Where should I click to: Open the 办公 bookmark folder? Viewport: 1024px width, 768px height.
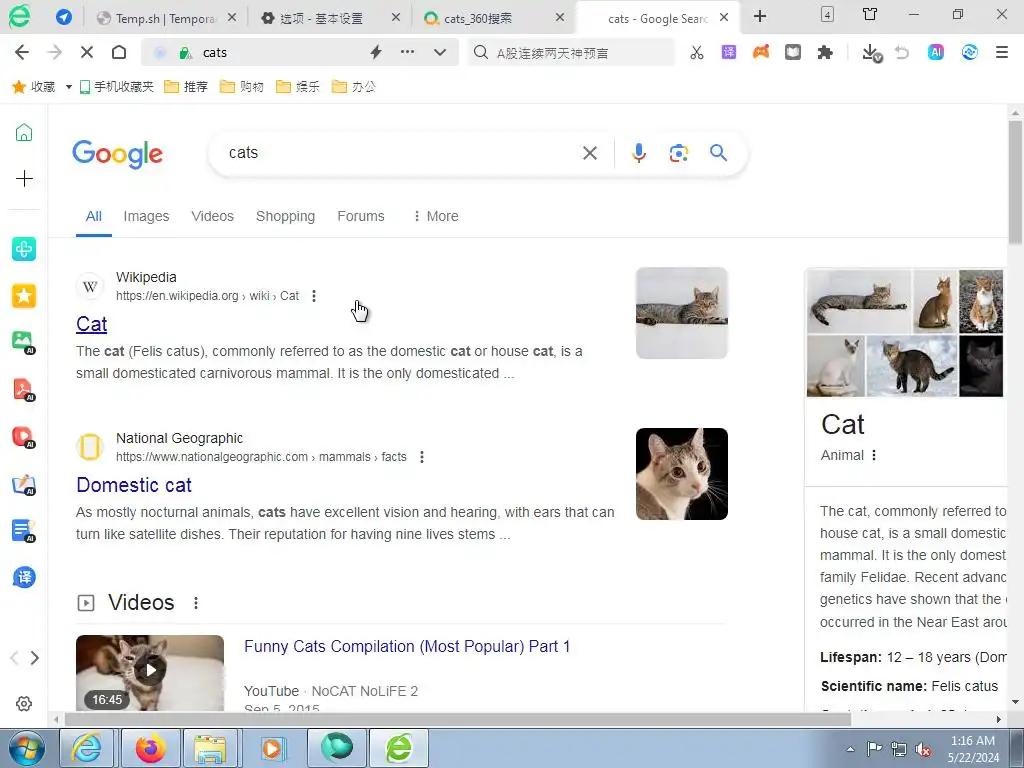coord(355,86)
